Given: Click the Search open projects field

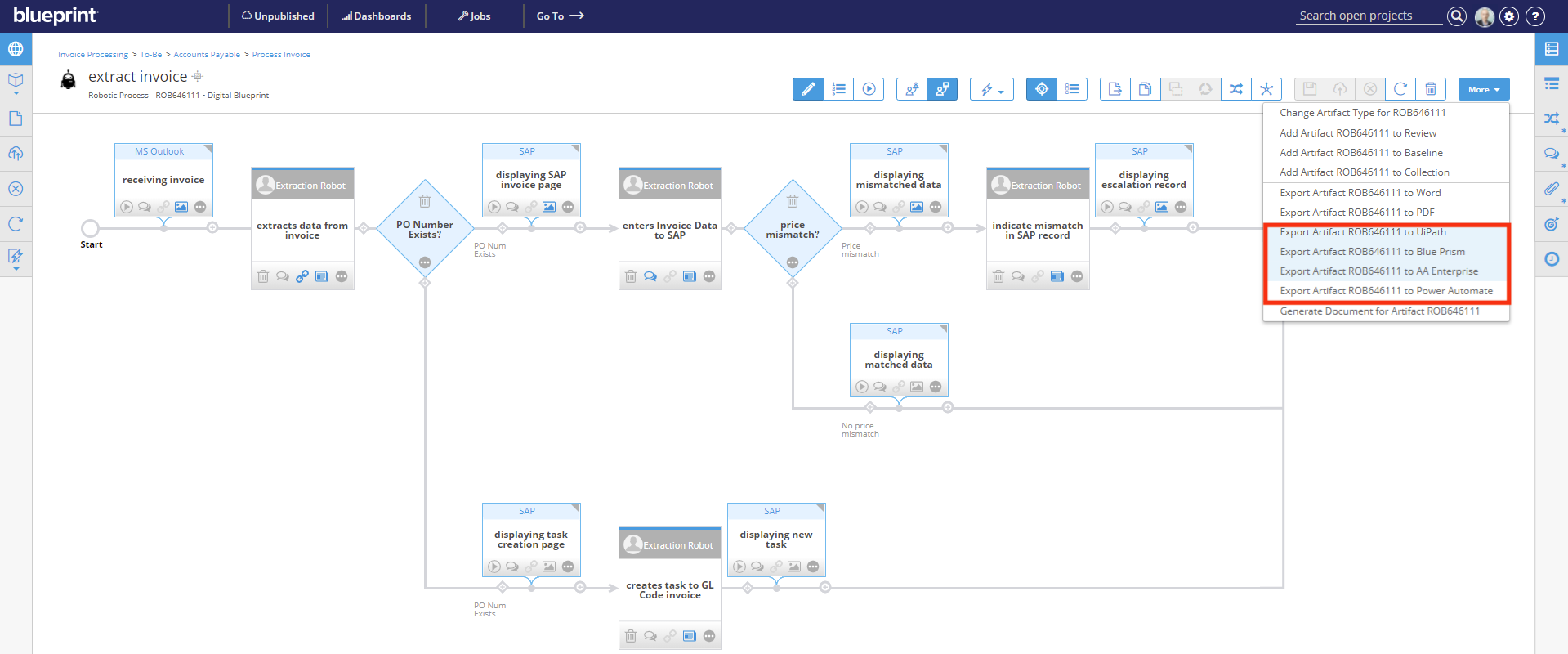Looking at the screenshot, I should pos(1368,16).
